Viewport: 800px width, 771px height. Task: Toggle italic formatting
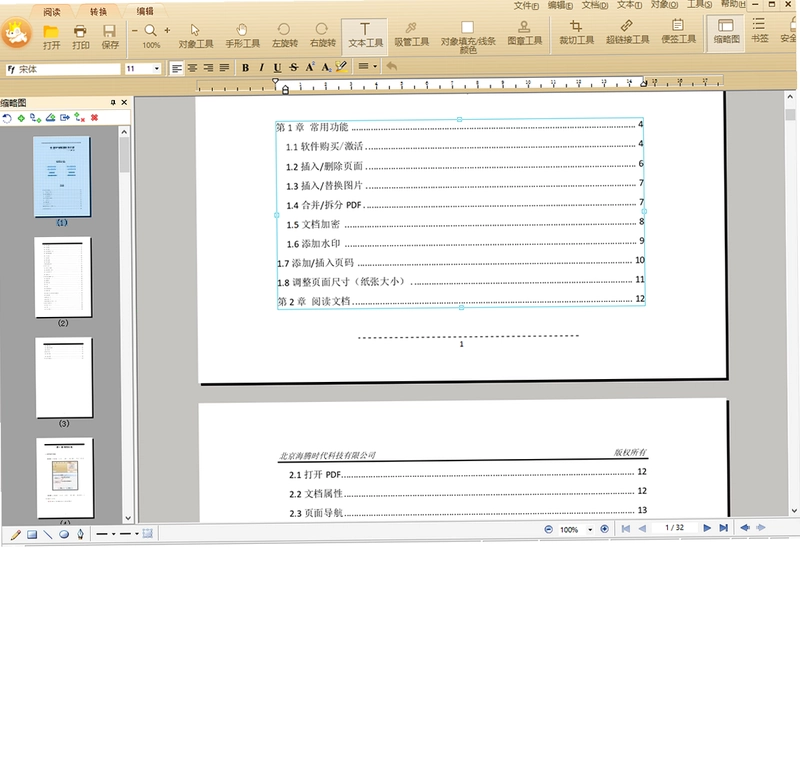(x=261, y=67)
